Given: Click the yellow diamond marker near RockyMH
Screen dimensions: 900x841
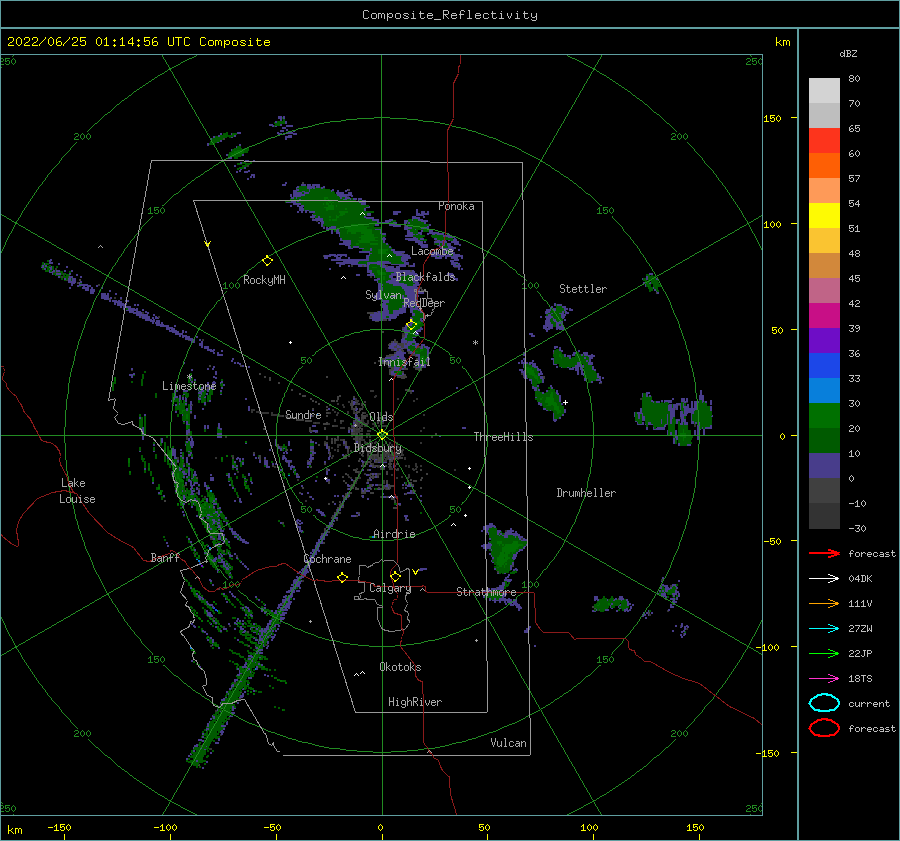Looking at the screenshot, I should coord(267,261).
